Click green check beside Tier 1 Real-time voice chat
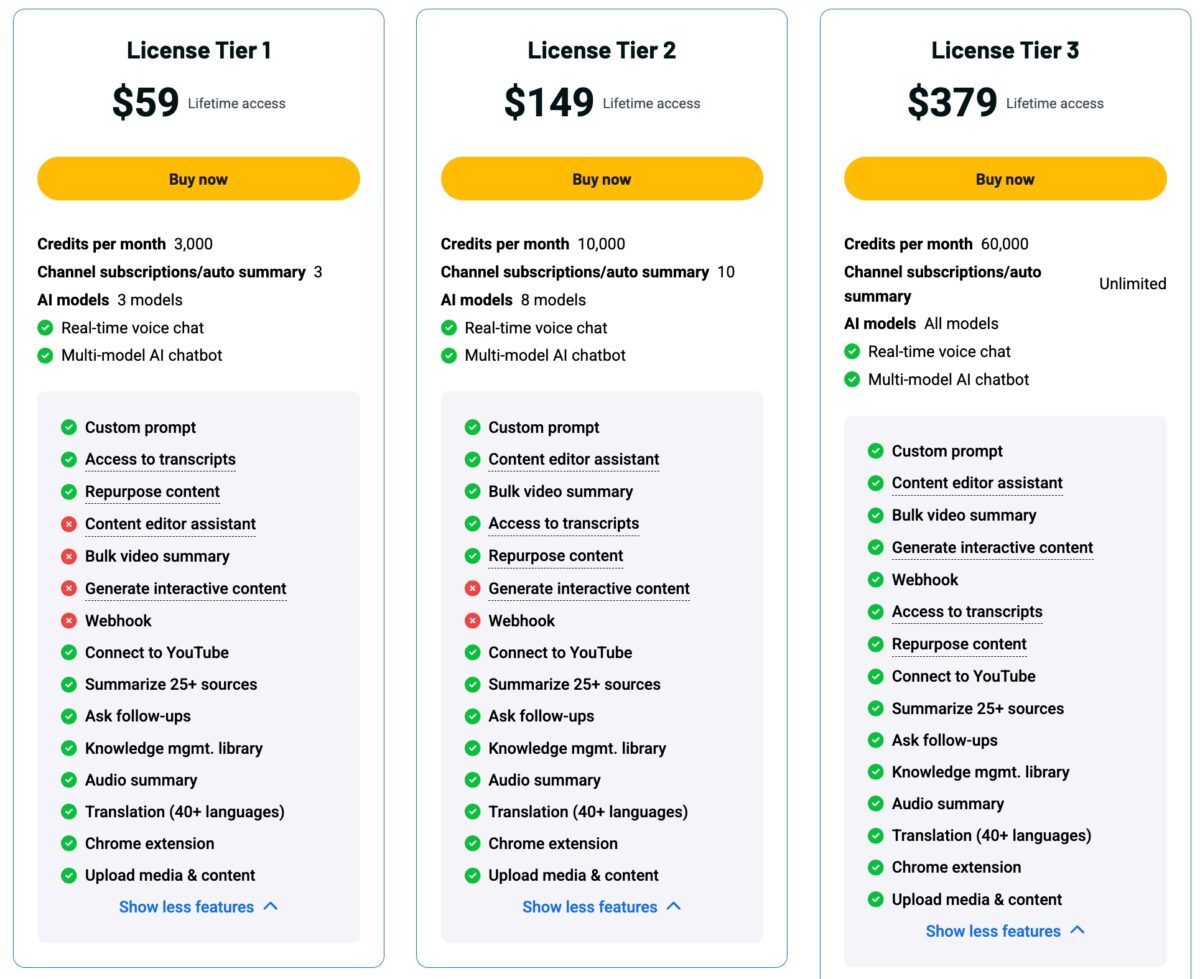The width and height of the screenshot is (1200, 979). coord(45,327)
